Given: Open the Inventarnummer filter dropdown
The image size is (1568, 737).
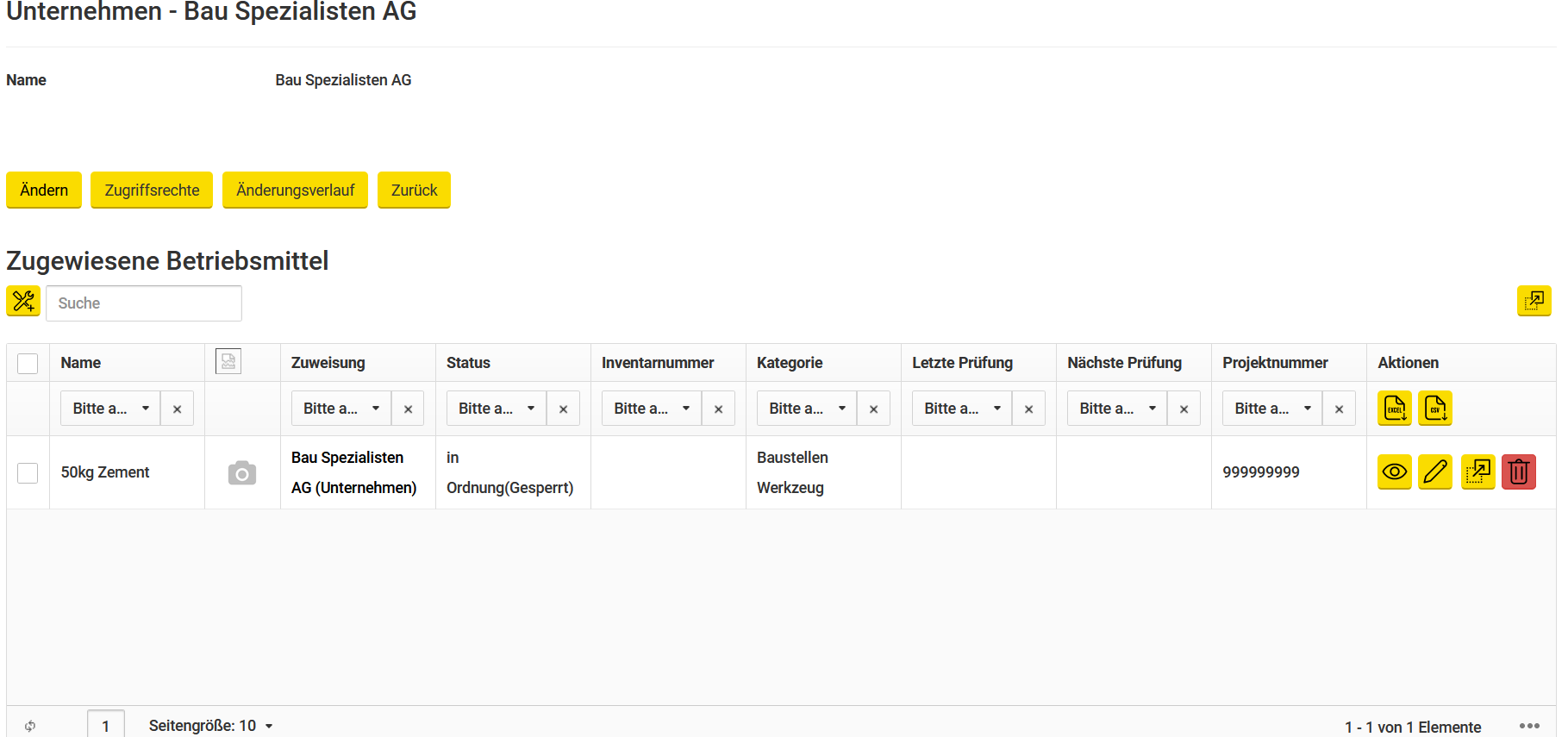Looking at the screenshot, I should (x=652, y=409).
